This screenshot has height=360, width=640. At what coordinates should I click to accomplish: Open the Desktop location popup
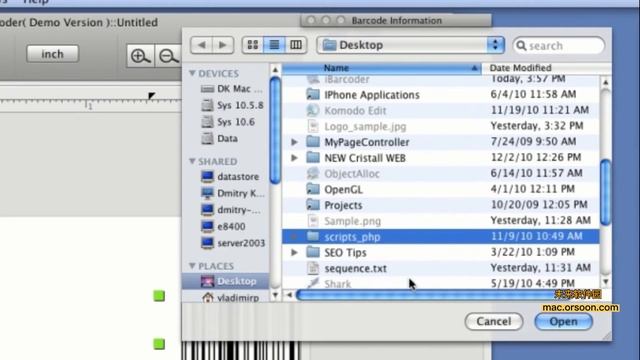pos(411,45)
